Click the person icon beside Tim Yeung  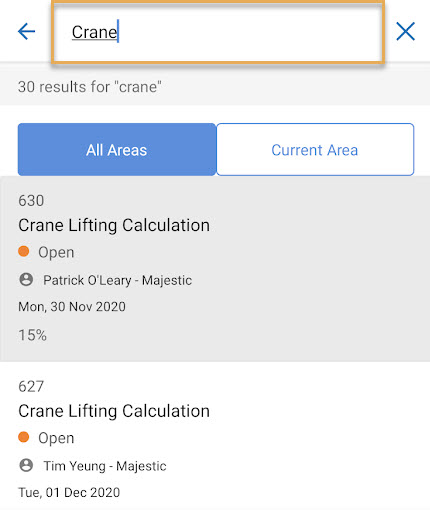click(26, 465)
